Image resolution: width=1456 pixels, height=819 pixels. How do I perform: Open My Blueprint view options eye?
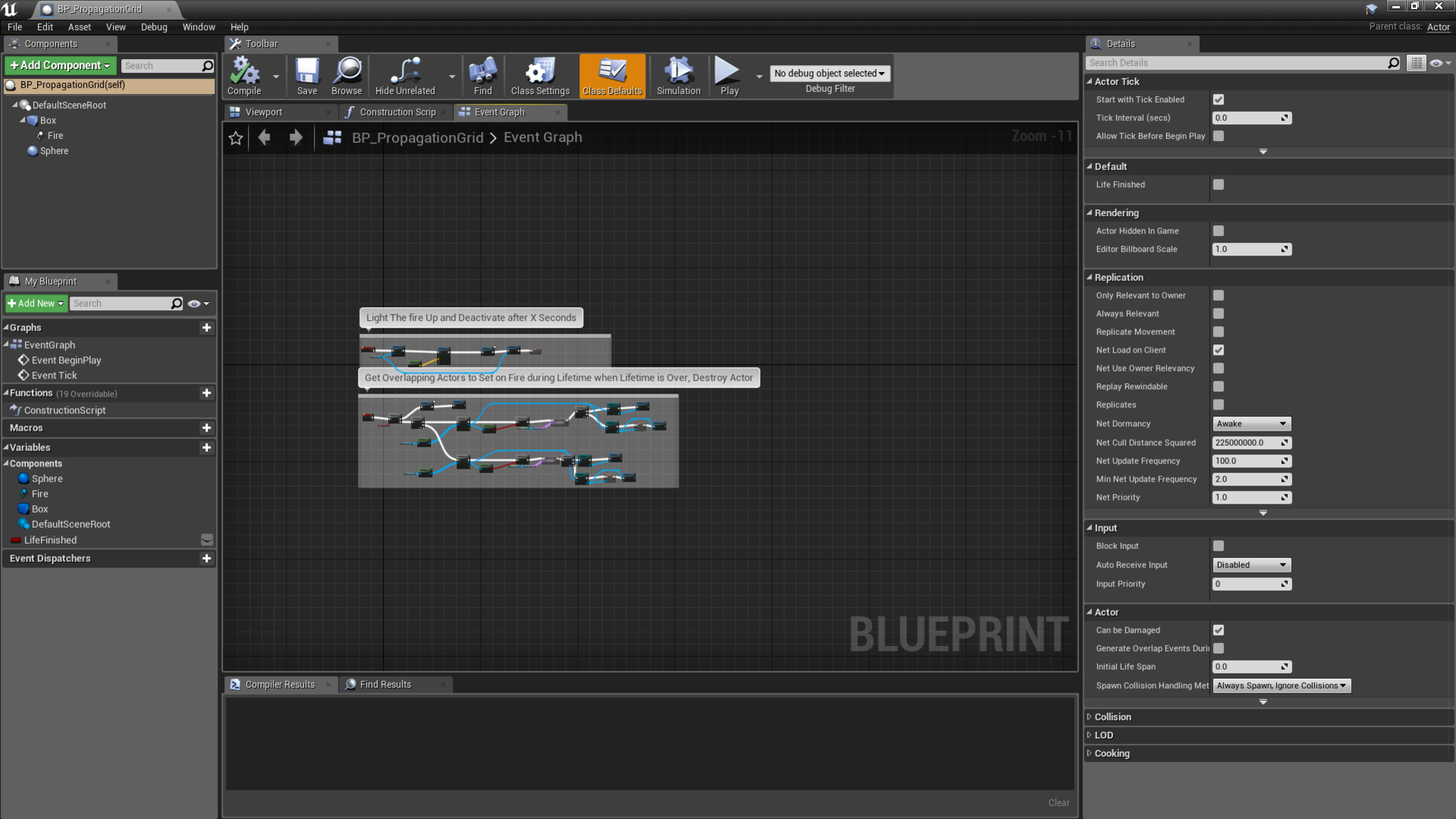(x=198, y=303)
